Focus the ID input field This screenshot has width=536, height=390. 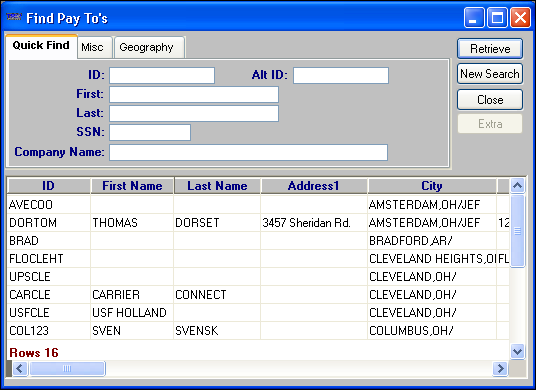162,75
